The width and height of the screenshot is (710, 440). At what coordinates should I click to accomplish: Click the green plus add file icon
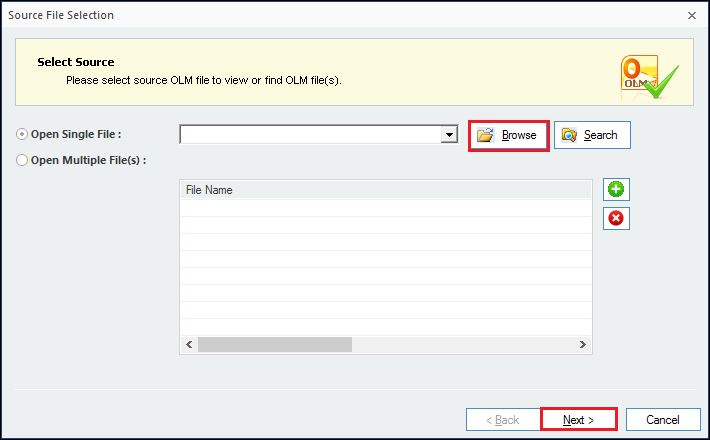[x=616, y=189]
